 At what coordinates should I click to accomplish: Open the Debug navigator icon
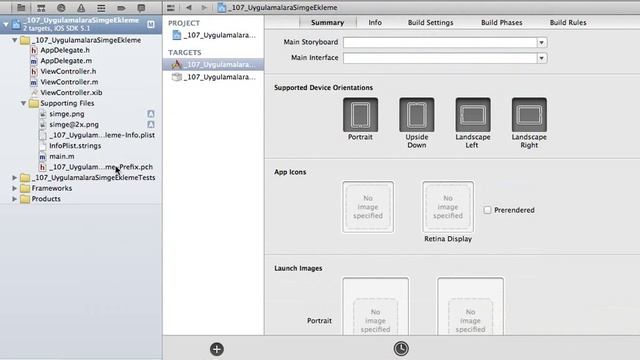click(101, 7)
